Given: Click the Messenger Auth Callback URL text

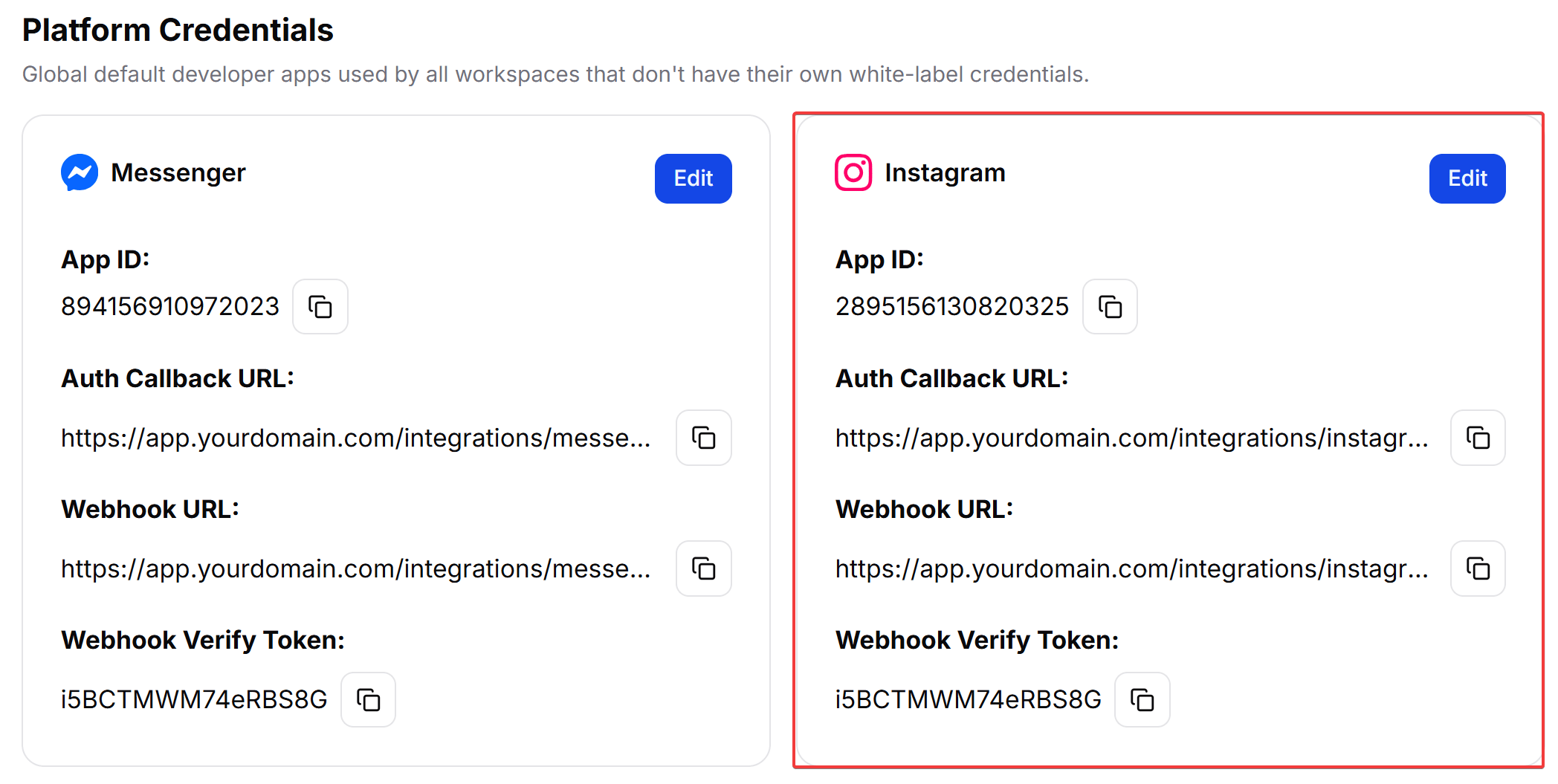Looking at the screenshot, I should tap(356, 438).
